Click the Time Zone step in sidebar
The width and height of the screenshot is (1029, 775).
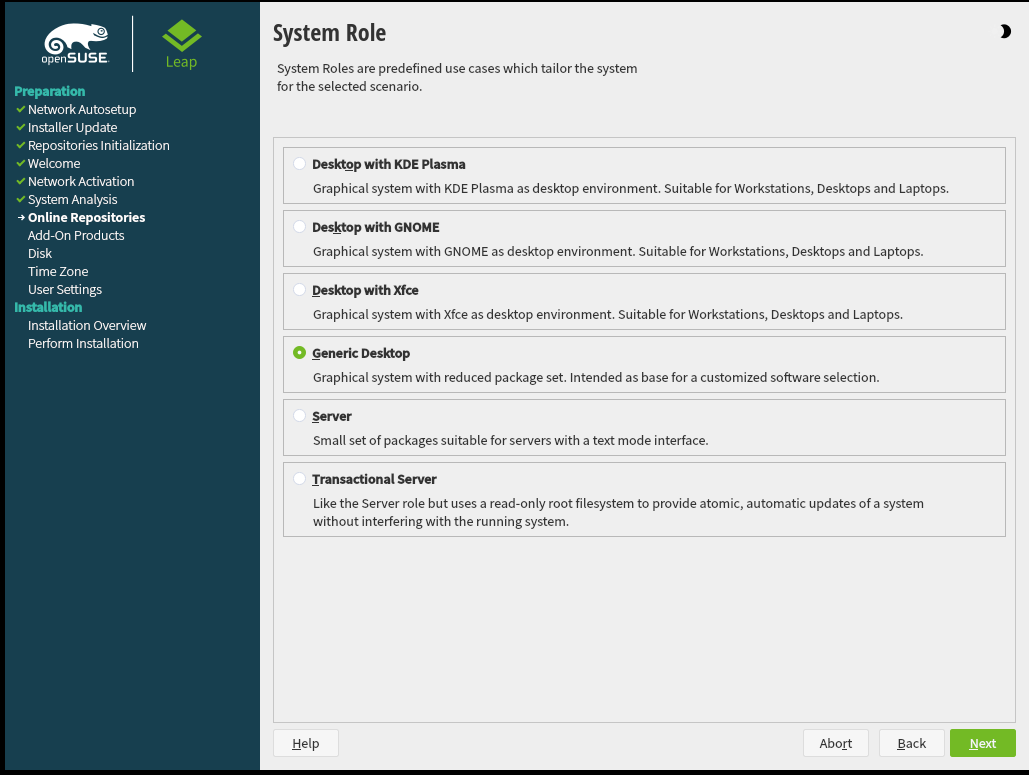pyautogui.click(x=58, y=271)
